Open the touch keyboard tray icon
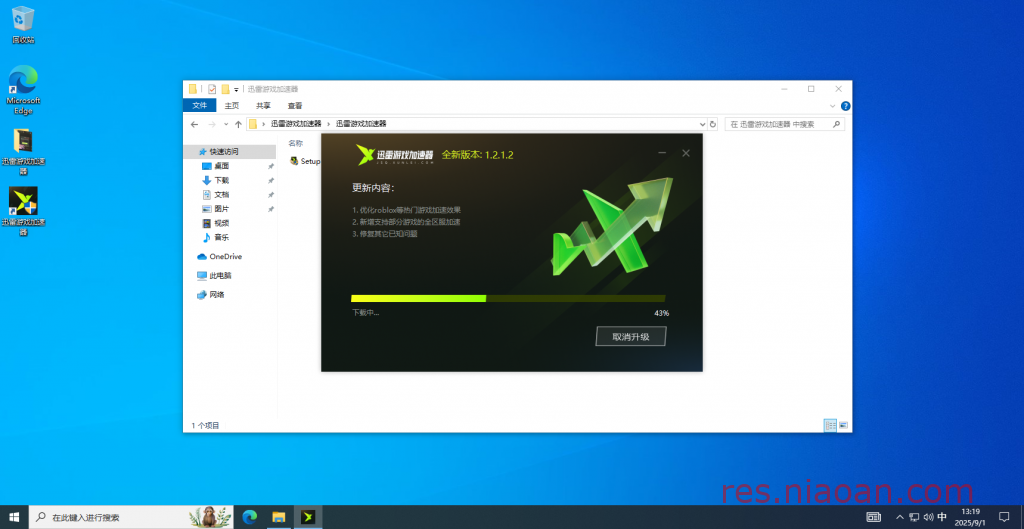1024x529 pixels. 874,517
